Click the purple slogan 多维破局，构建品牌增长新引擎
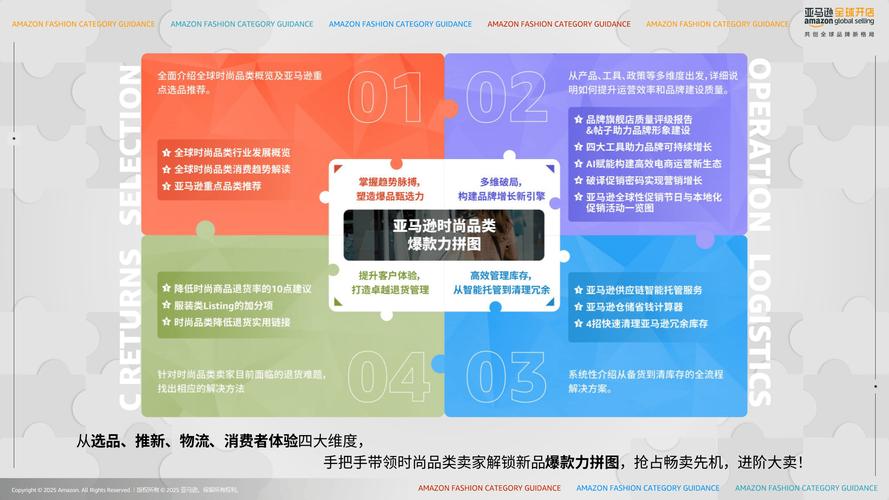The height and width of the screenshot is (500, 889). pos(501,189)
